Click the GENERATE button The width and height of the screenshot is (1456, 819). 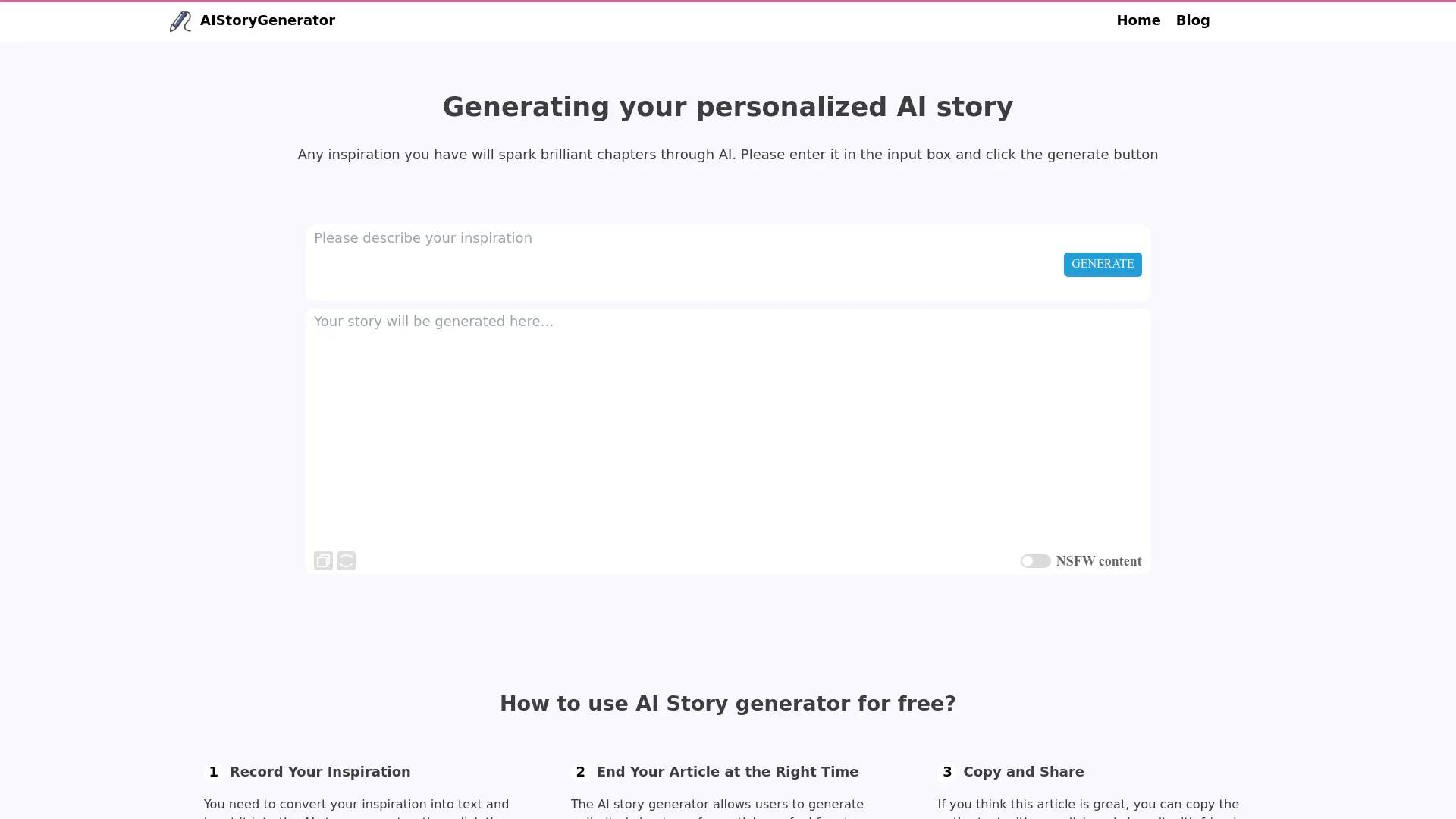point(1102,263)
